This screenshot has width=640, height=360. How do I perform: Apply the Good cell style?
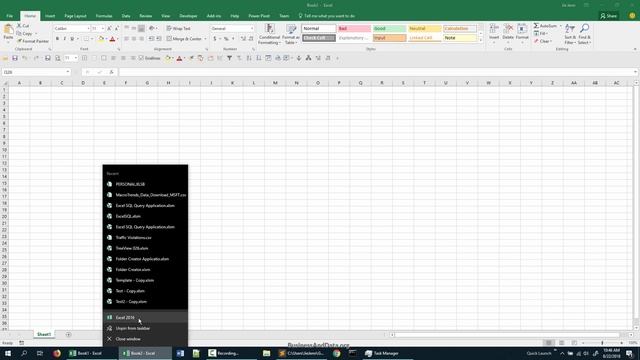point(389,29)
